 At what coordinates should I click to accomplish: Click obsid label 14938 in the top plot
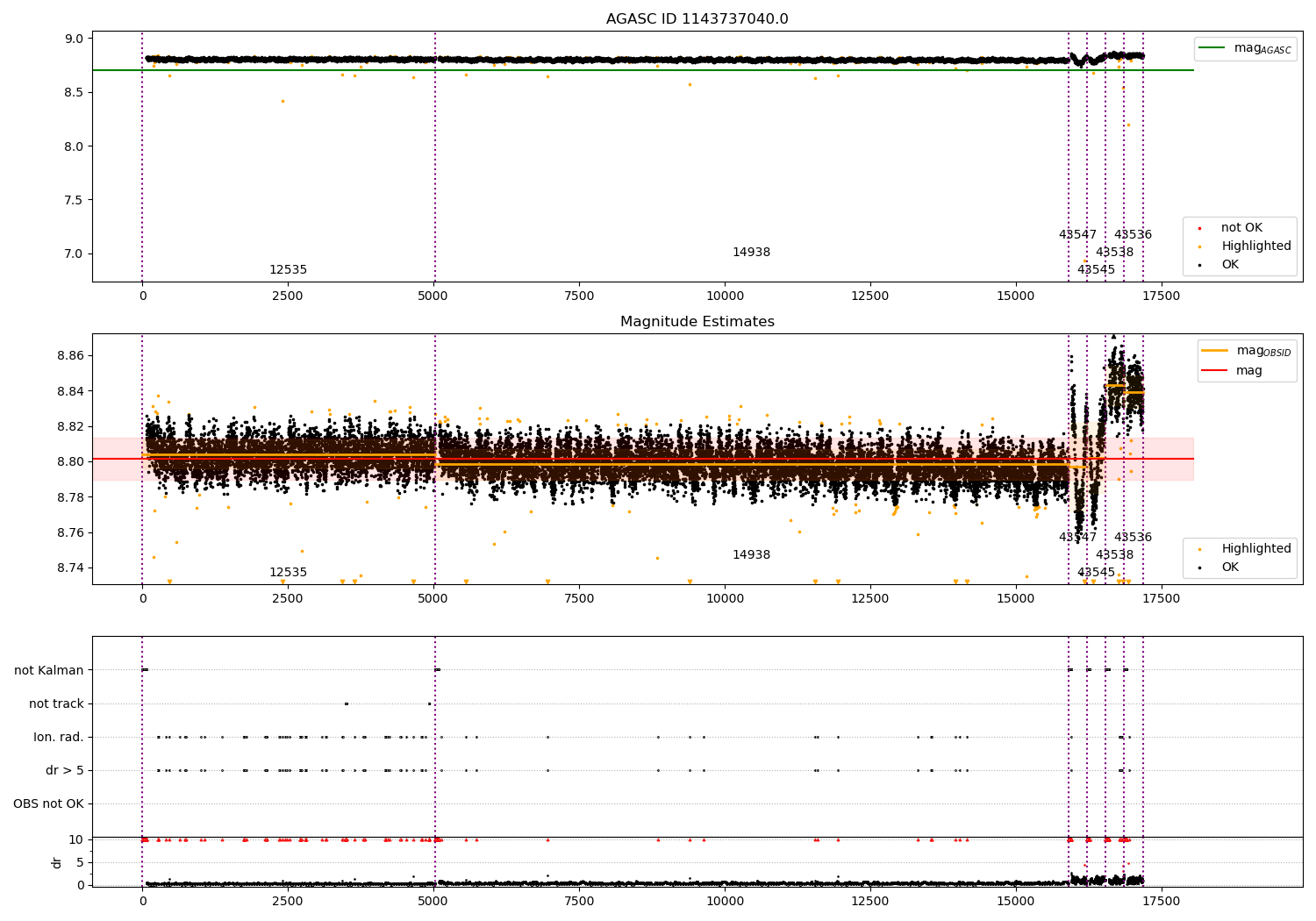[x=751, y=253]
